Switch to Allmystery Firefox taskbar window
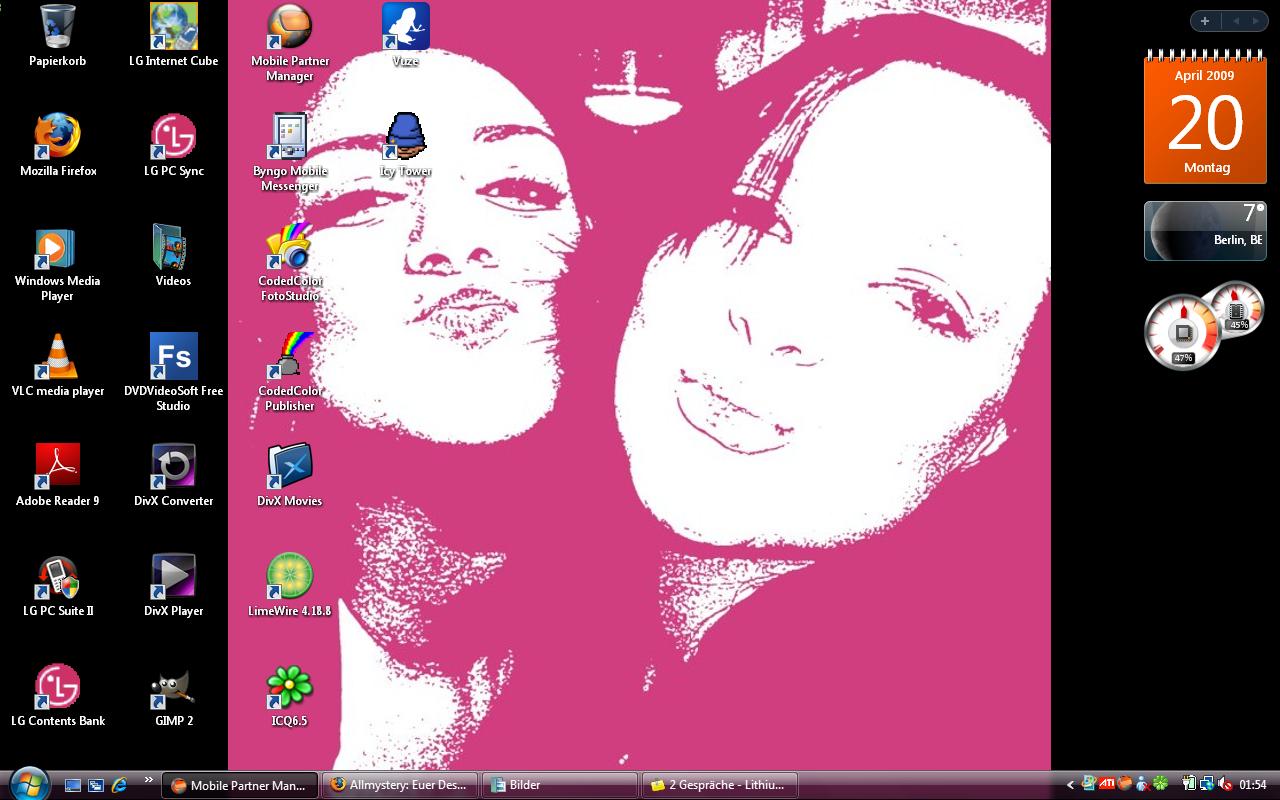Image resolution: width=1280 pixels, height=800 pixels. (x=401, y=785)
